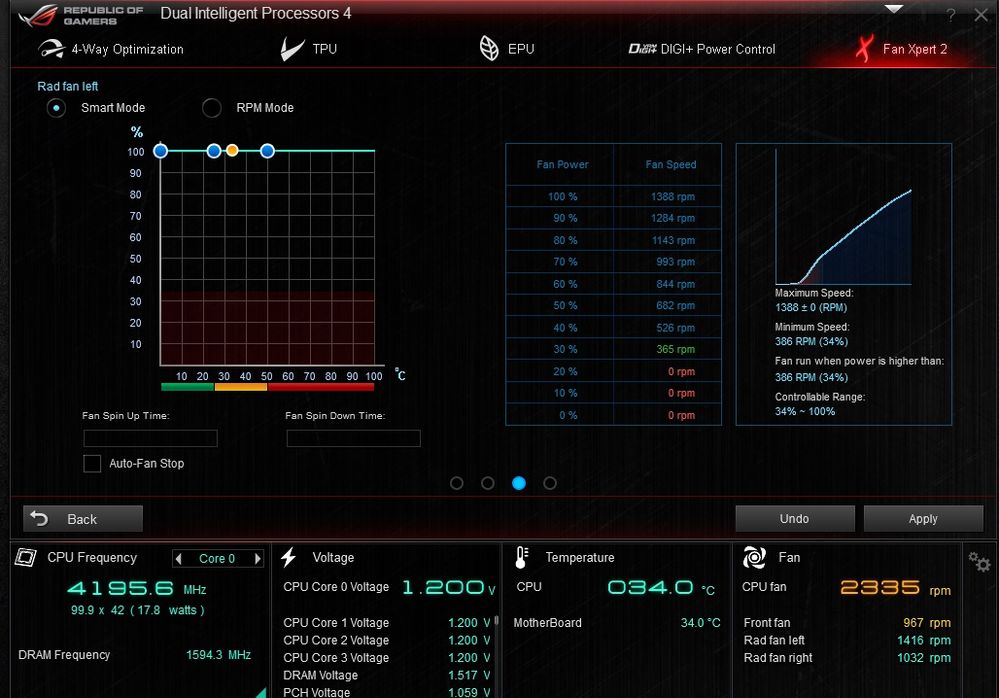Click the Fan panel fan icon
Image resolution: width=999 pixels, height=698 pixels.
click(754, 557)
